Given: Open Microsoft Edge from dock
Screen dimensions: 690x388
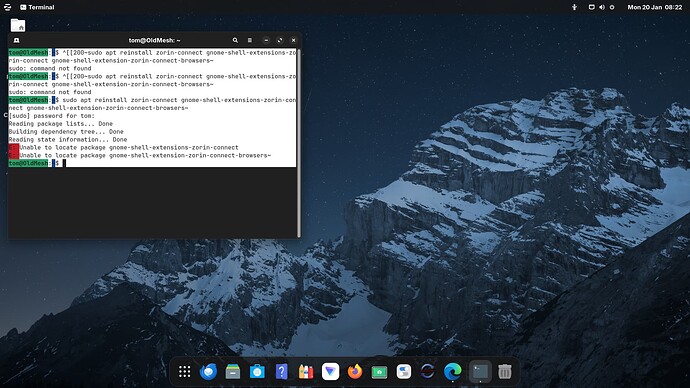Looking at the screenshot, I should pos(452,372).
